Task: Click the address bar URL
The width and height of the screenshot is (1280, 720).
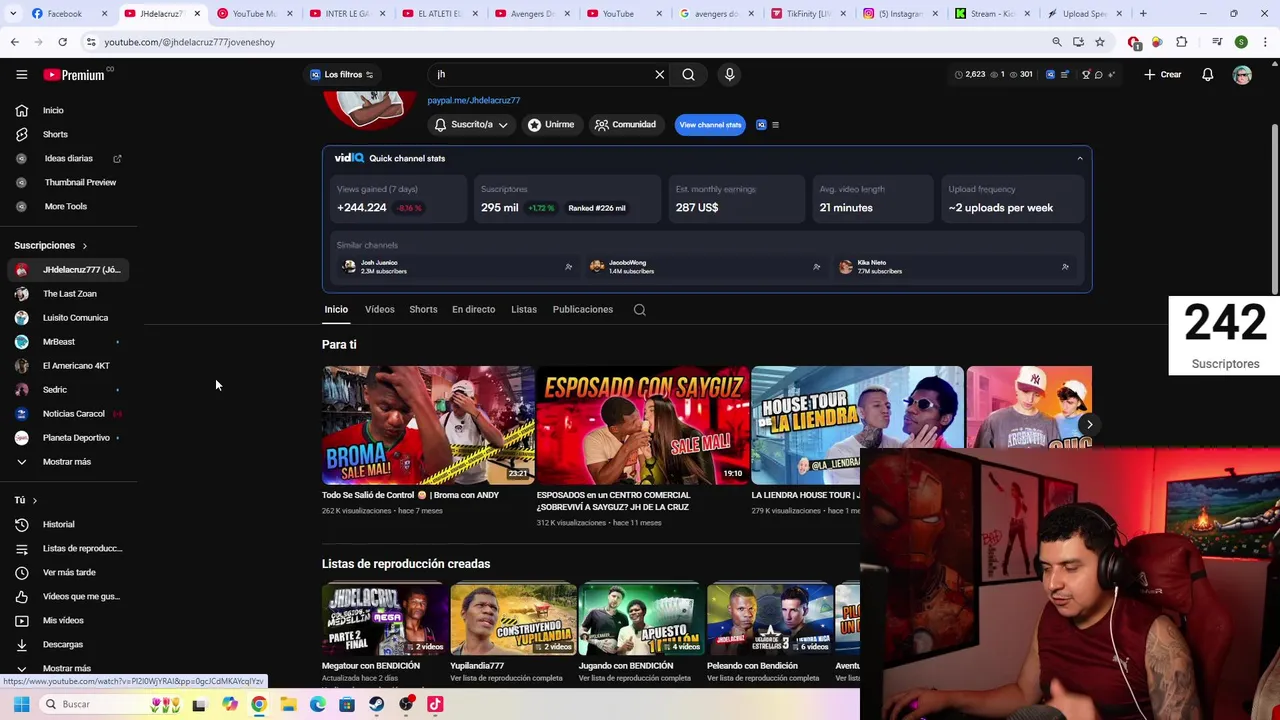Action: (x=189, y=42)
